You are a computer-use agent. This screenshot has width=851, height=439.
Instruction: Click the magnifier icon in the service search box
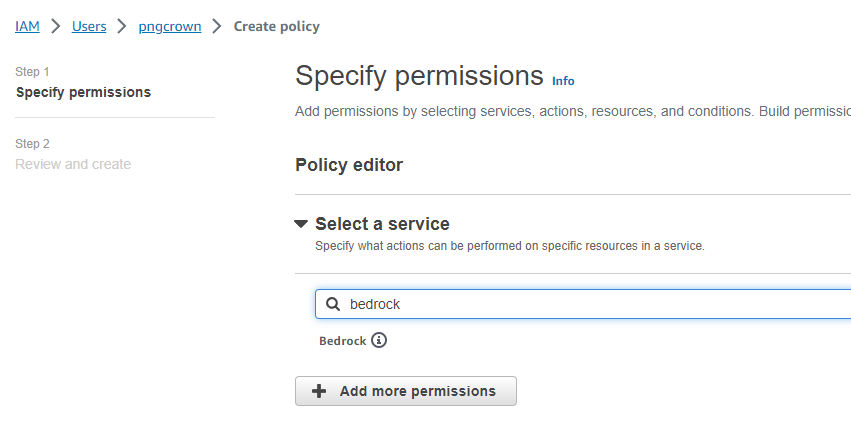coord(332,304)
